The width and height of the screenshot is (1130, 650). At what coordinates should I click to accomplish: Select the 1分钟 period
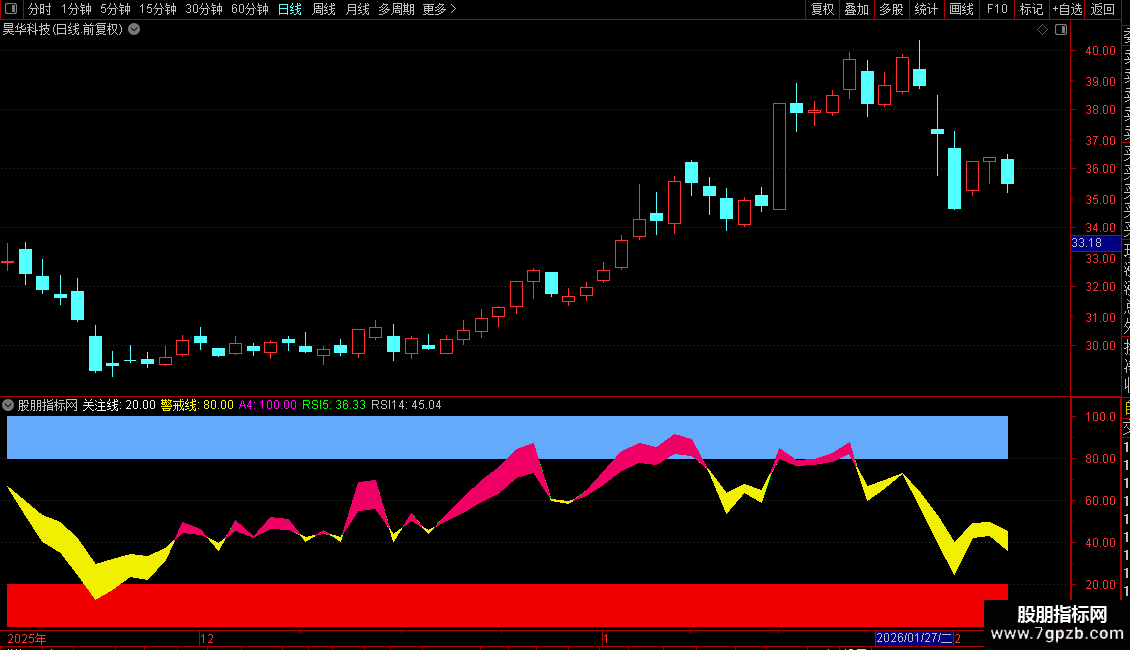pos(76,9)
